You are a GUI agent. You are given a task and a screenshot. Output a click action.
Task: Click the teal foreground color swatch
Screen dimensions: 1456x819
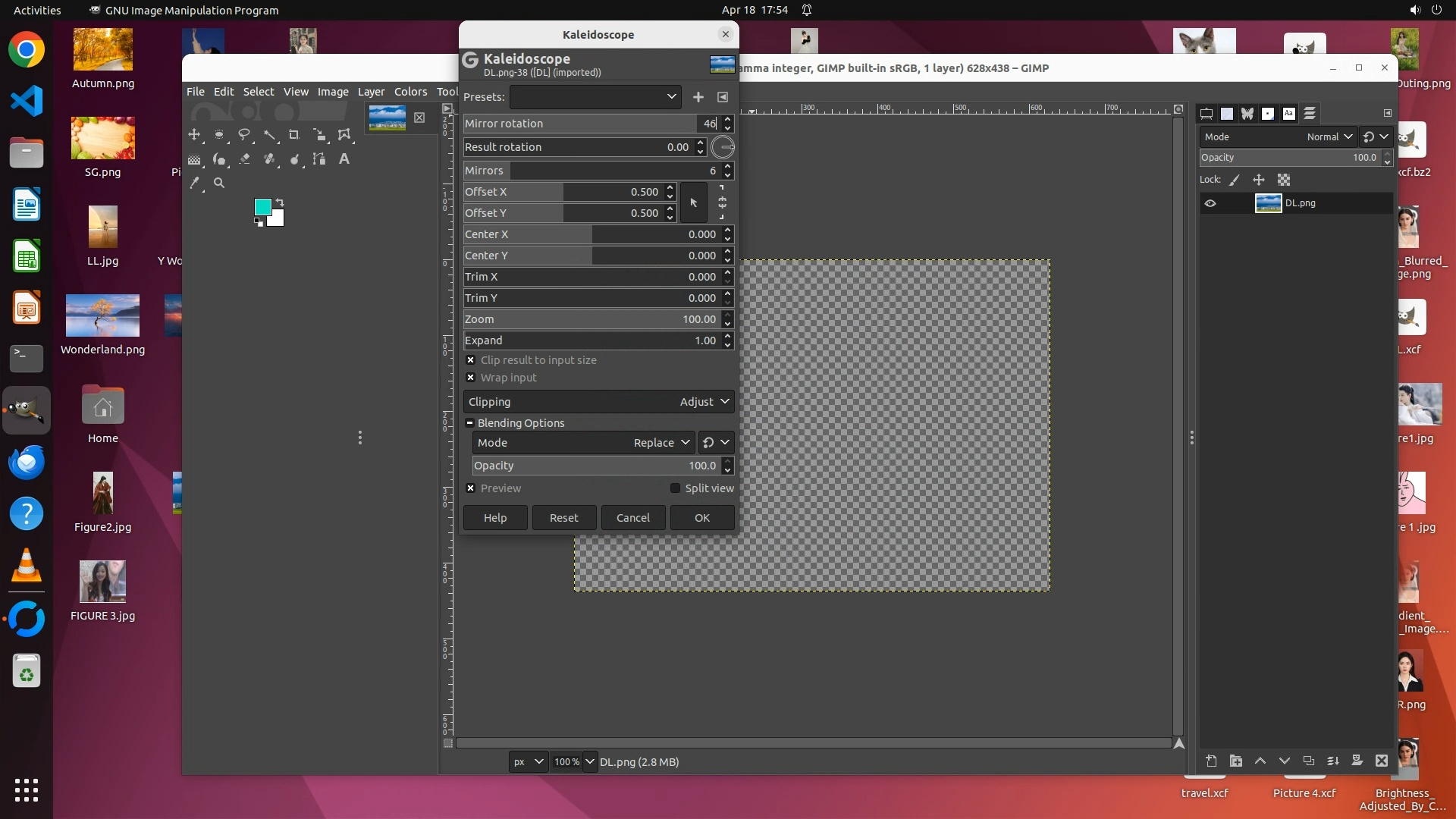point(262,207)
